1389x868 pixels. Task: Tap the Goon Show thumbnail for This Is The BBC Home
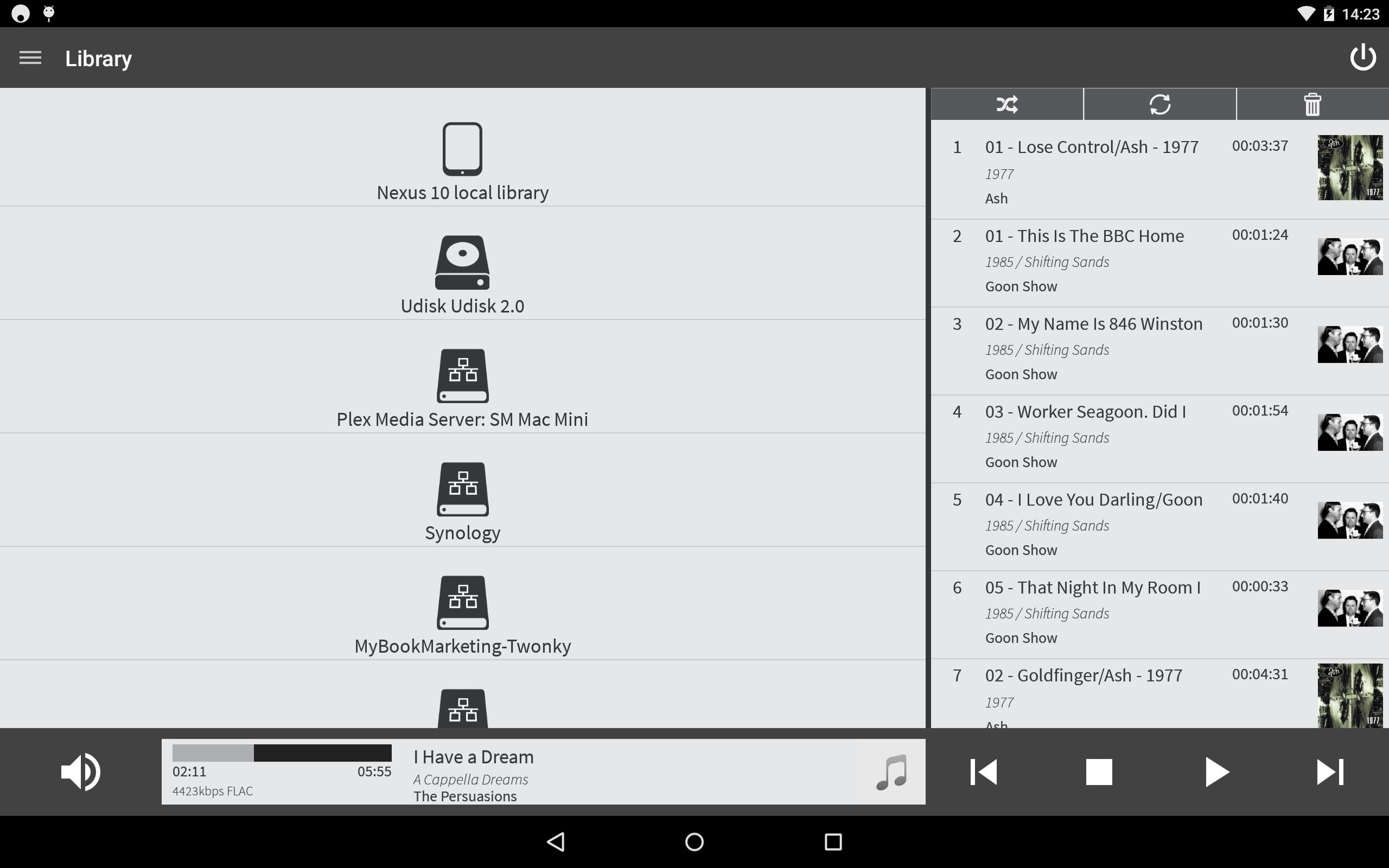(x=1350, y=257)
